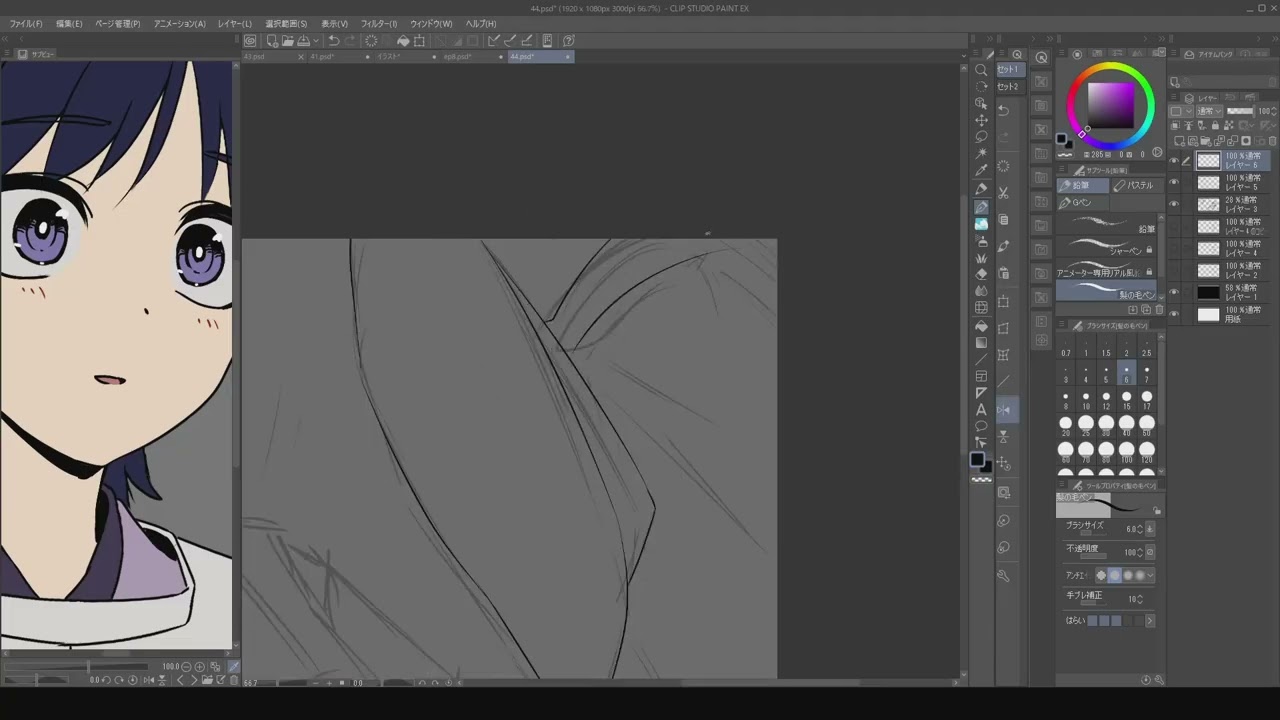Toggle opacity pen pressure button

click(x=1150, y=552)
